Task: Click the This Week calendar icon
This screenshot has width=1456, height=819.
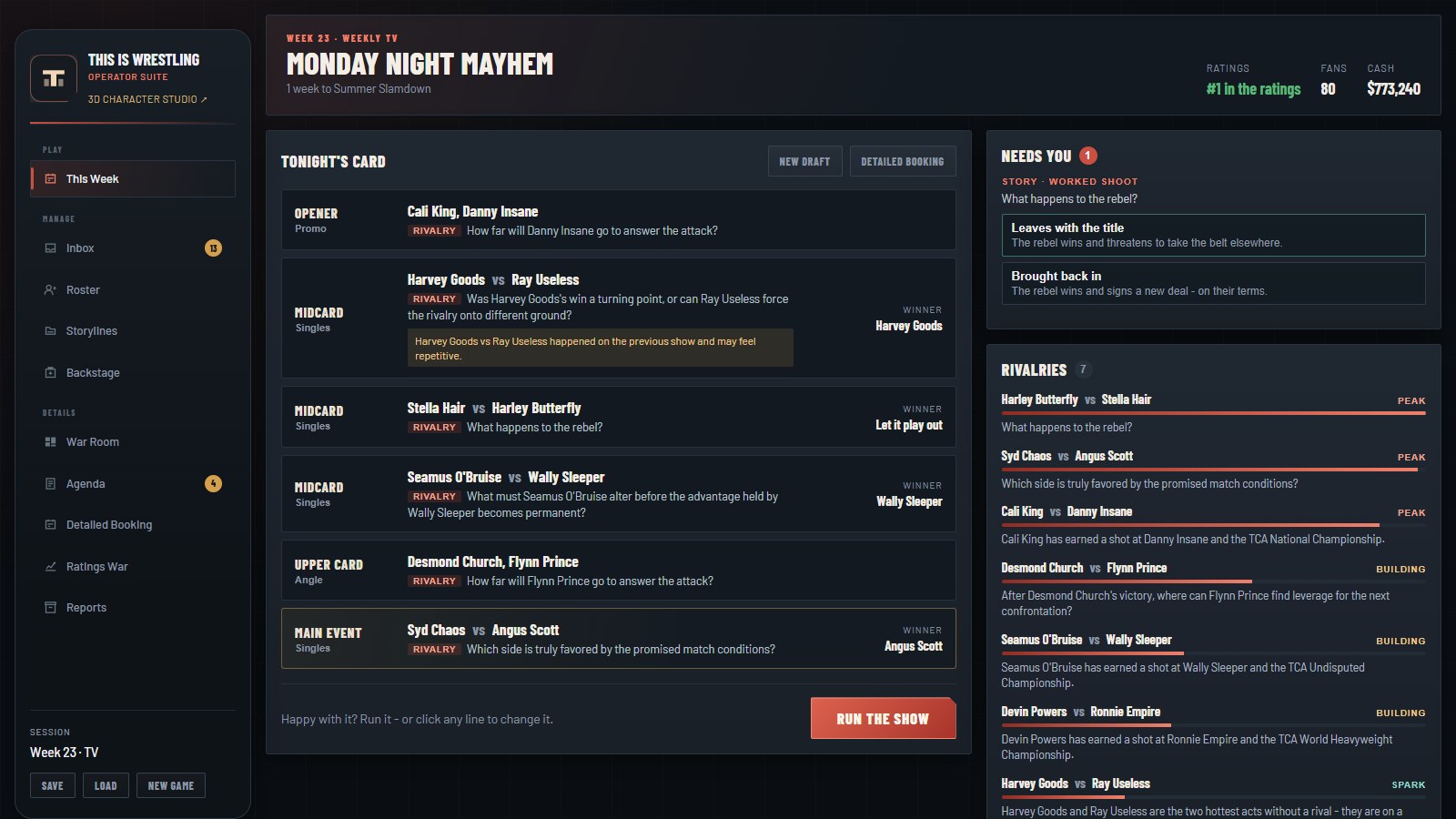Action: tap(51, 179)
